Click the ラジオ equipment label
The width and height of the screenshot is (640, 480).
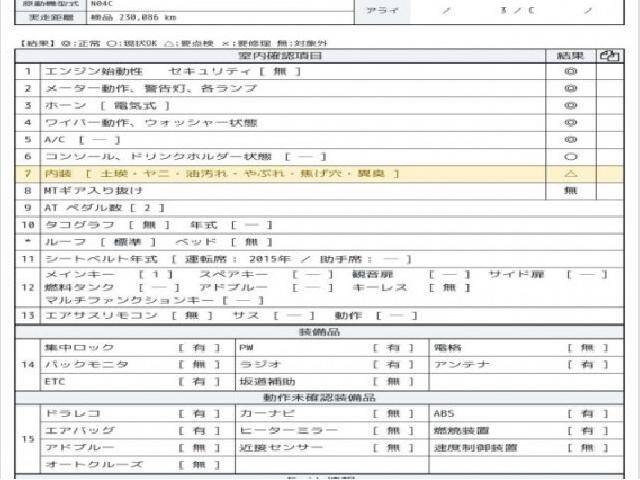coord(260,364)
